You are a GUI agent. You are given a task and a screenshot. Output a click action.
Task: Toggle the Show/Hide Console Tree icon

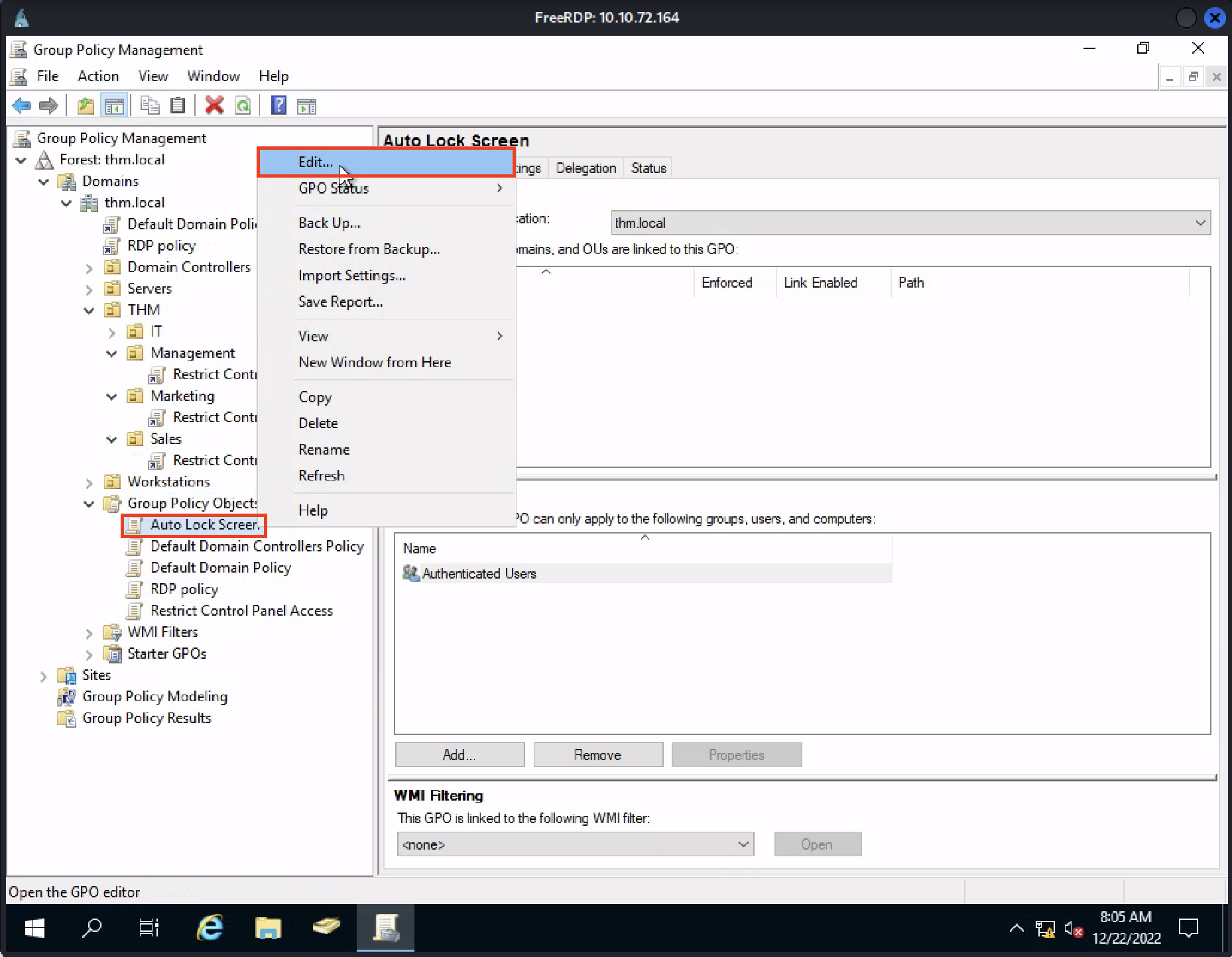coord(114,105)
